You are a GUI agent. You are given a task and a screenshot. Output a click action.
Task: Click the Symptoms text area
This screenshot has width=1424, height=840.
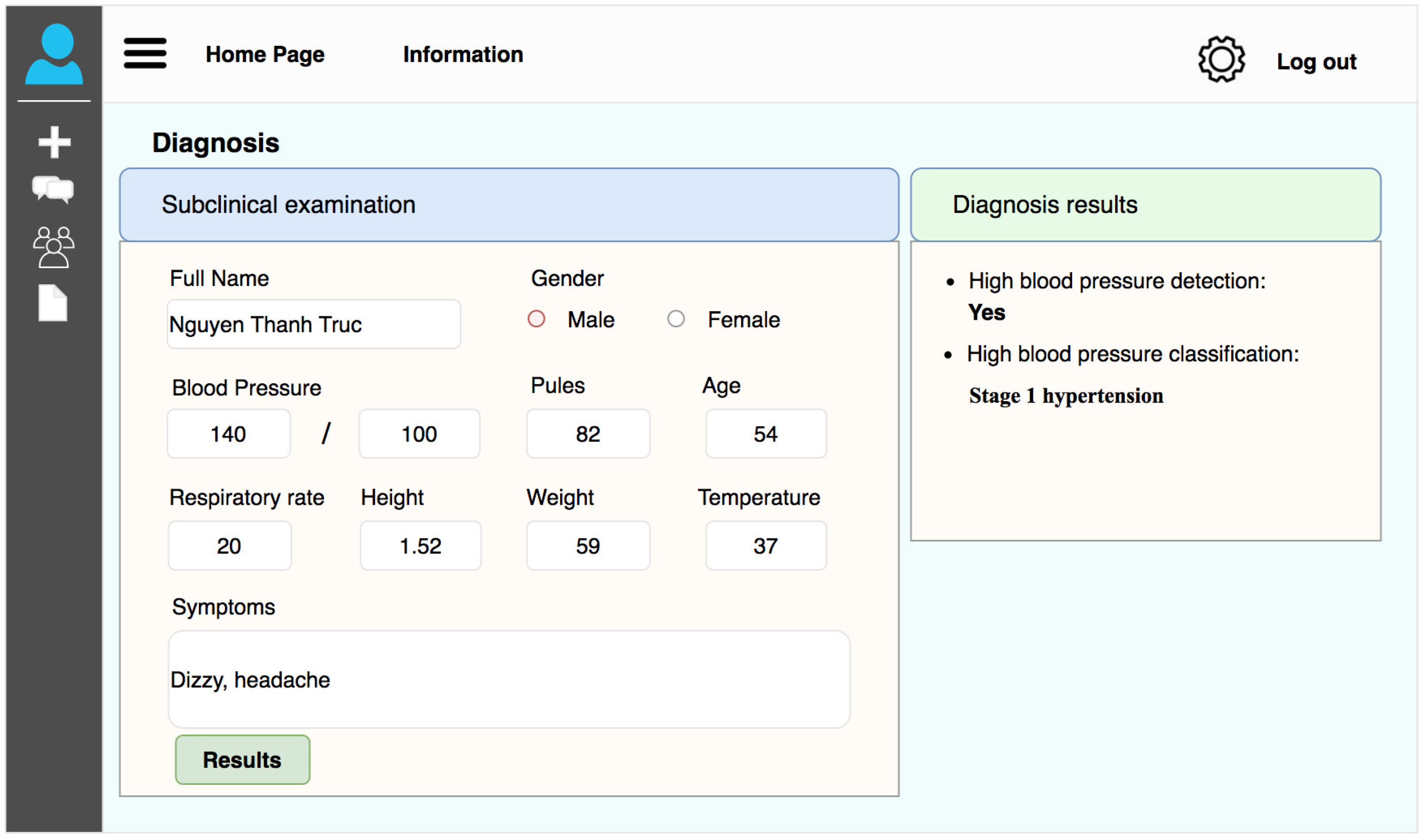(510, 680)
